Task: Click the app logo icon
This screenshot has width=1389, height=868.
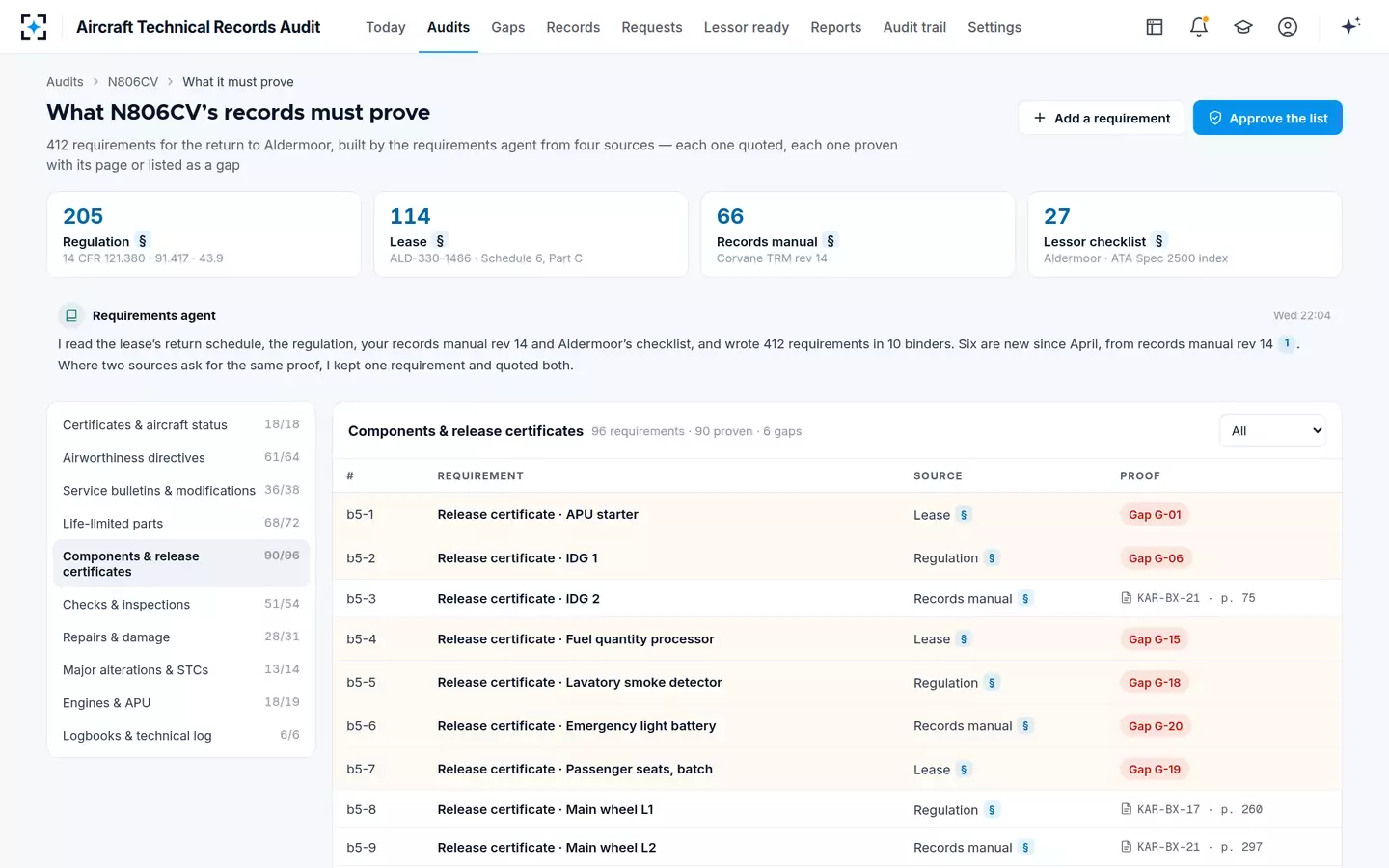Action: pyautogui.click(x=34, y=27)
